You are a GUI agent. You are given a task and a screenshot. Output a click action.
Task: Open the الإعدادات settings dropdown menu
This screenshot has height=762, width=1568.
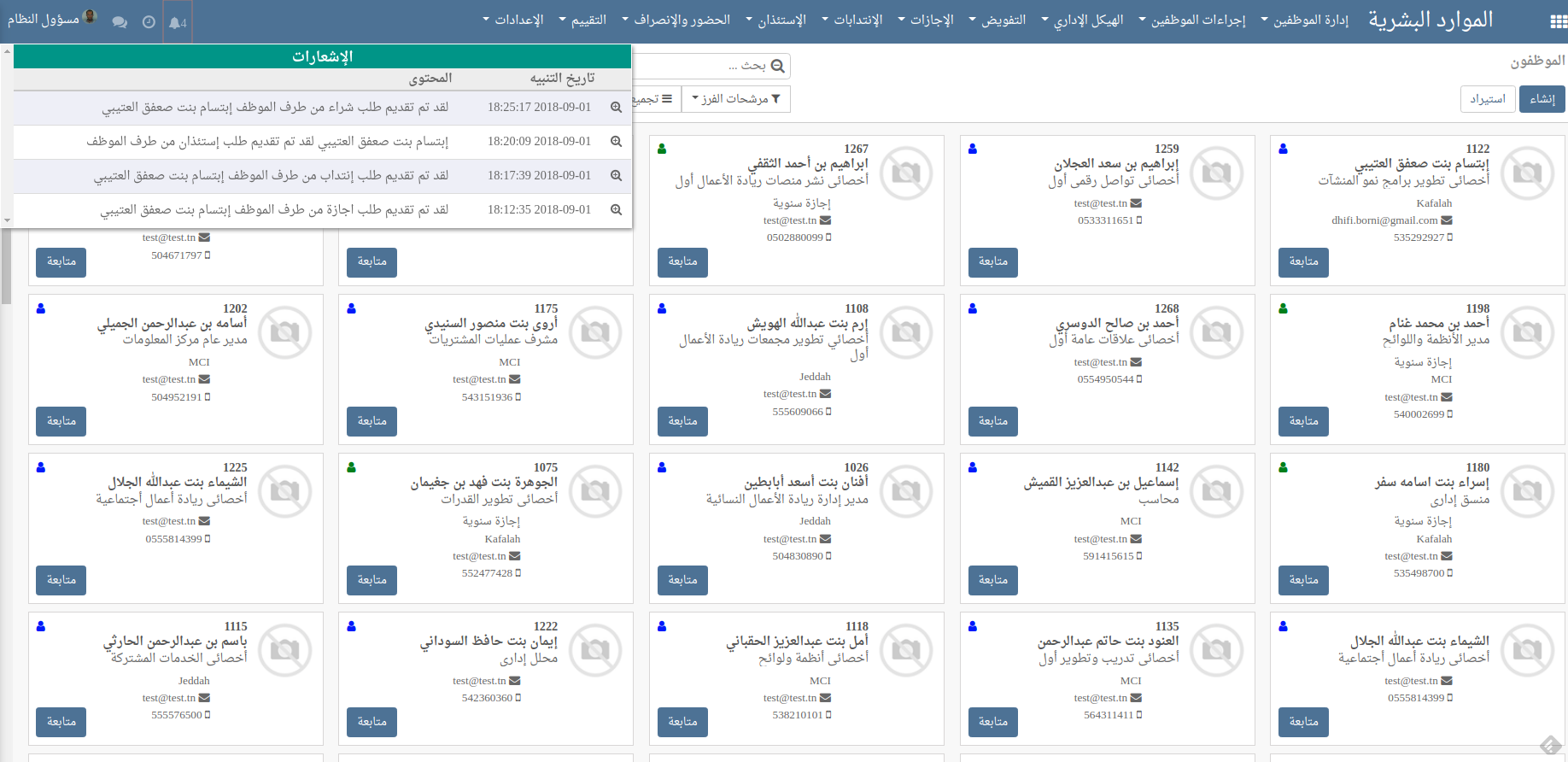click(x=512, y=20)
